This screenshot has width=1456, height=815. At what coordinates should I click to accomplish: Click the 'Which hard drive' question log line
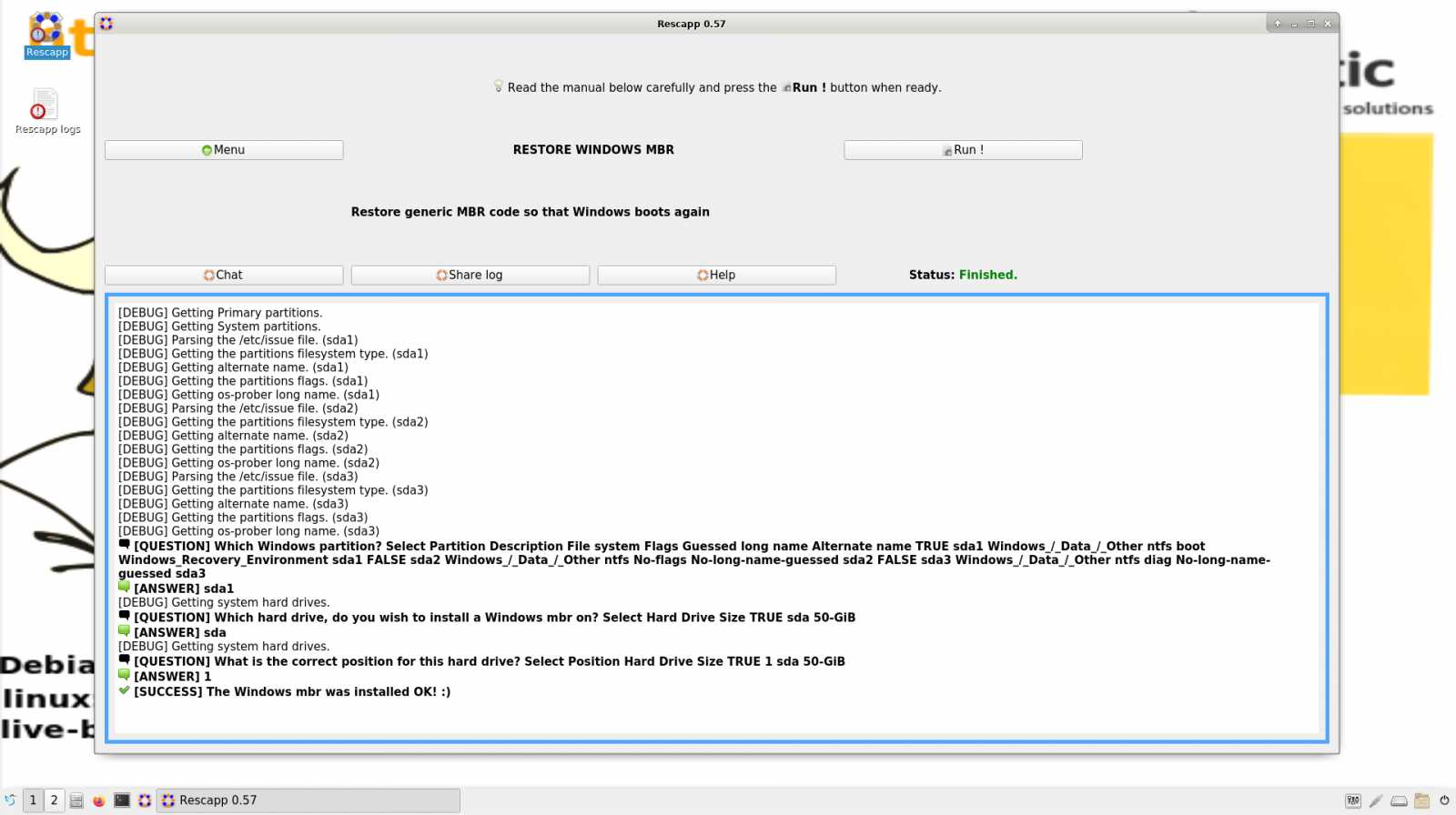point(495,618)
